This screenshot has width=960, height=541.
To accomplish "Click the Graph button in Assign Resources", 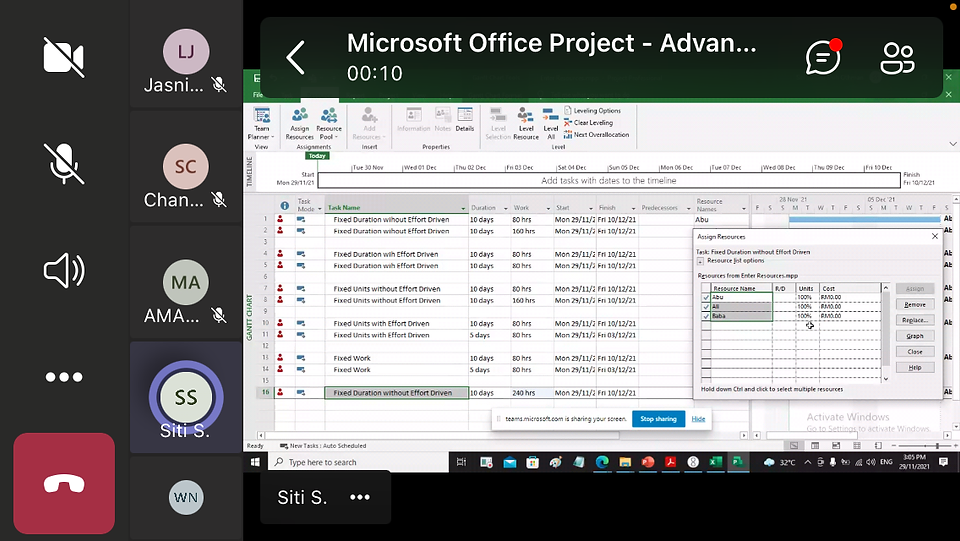I will (x=915, y=336).
